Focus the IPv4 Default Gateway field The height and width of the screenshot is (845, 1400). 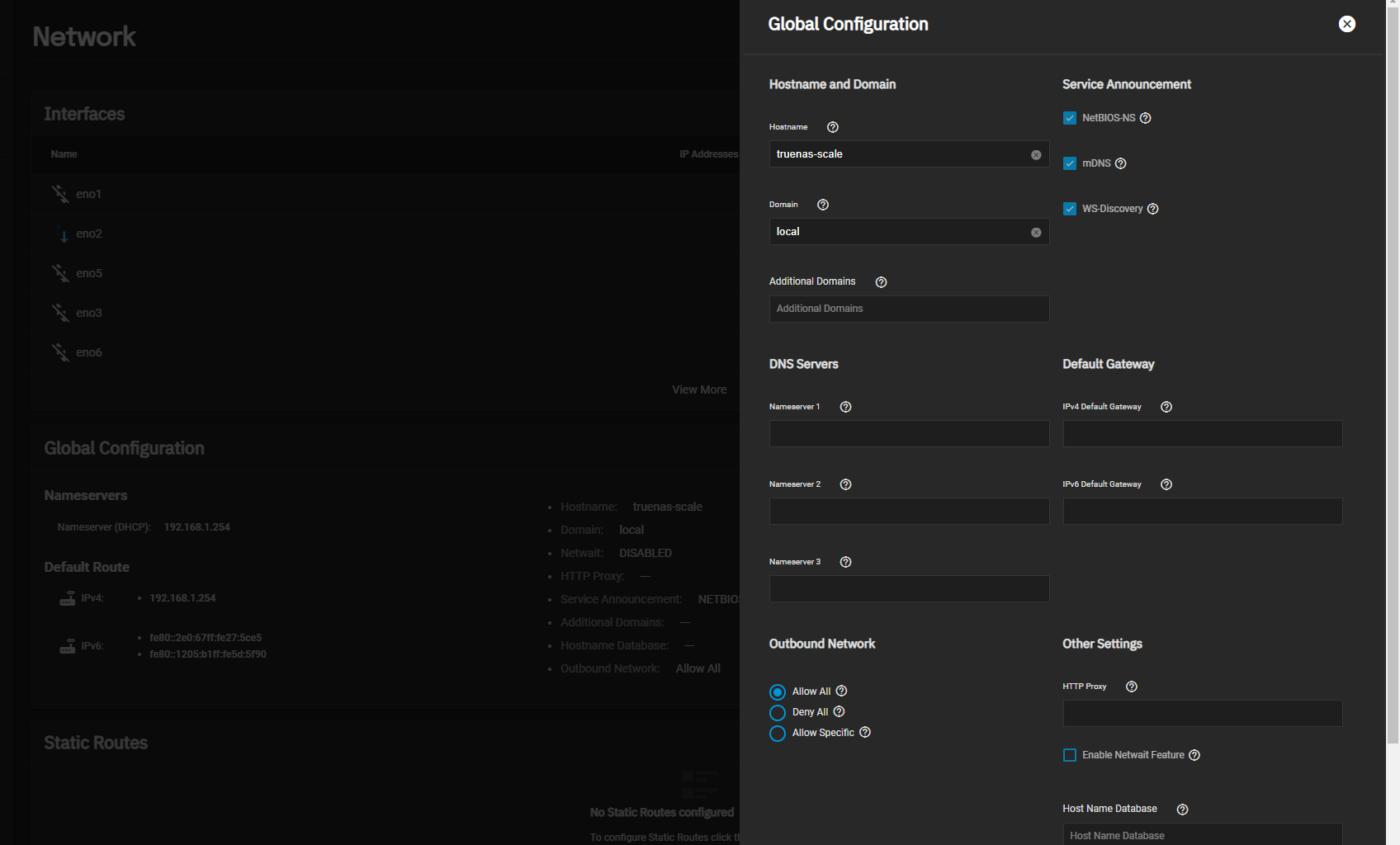[x=1203, y=434]
